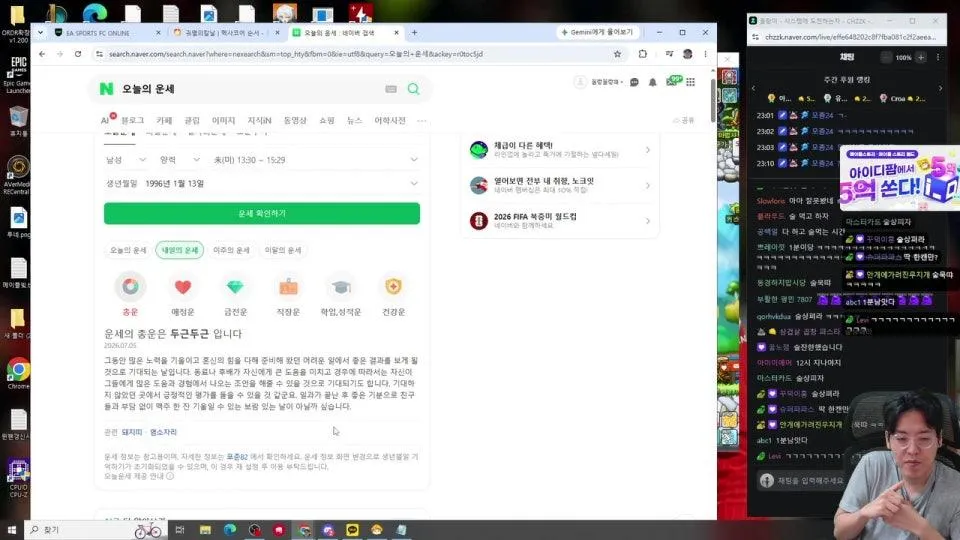Open the 남성 gender dropdown

[x=126, y=160]
